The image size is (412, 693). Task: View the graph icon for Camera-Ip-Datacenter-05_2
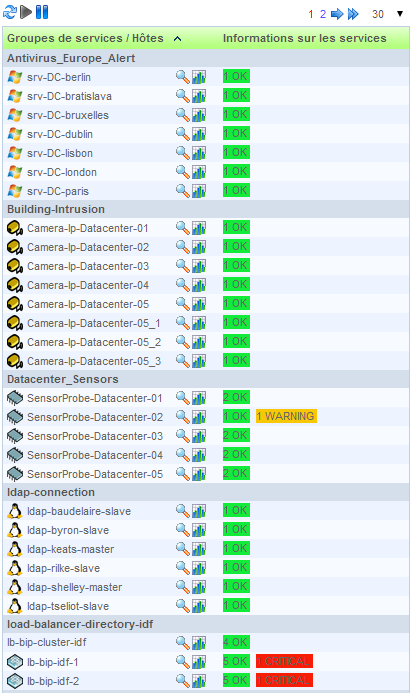coord(199,342)
